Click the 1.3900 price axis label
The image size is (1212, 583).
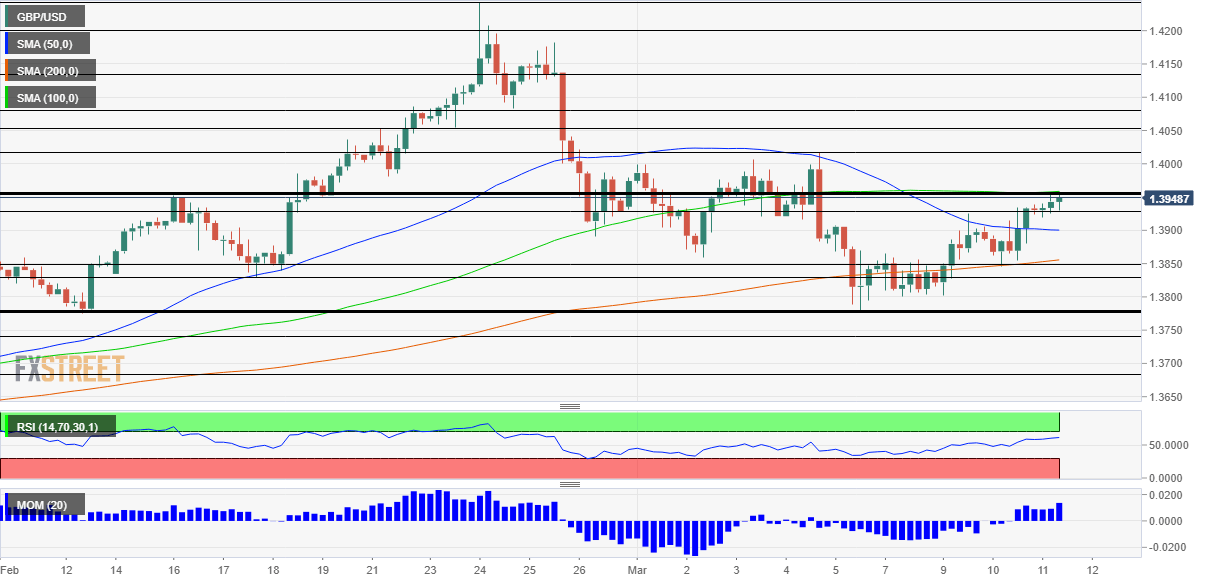(1167, 231)
